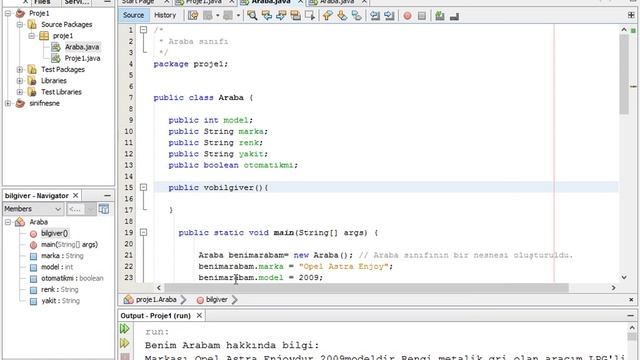The width and height of the screenshot is (640, 360).
Task: Click the bilgiver method icon in breadcrumb bar
Action: coord(200,300)
